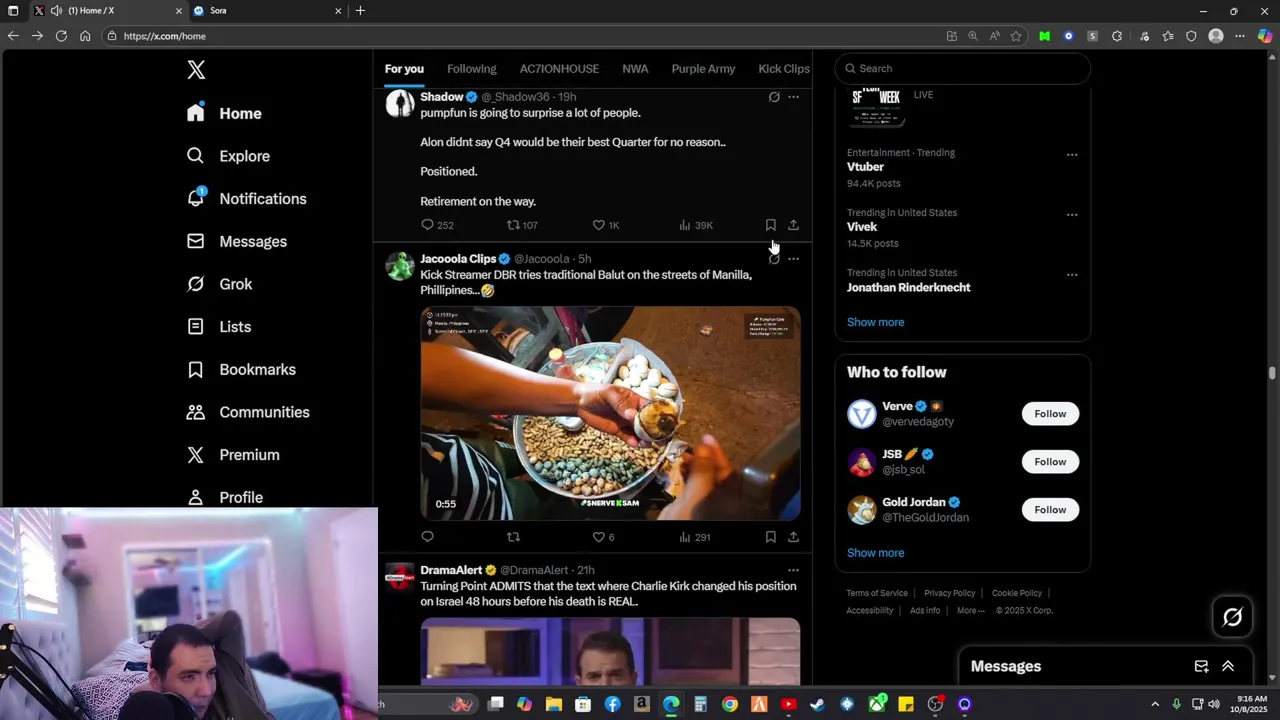Open the Cookie Policy link
The width and height of the screenshot is (1280, 720).
(1017, 594)
